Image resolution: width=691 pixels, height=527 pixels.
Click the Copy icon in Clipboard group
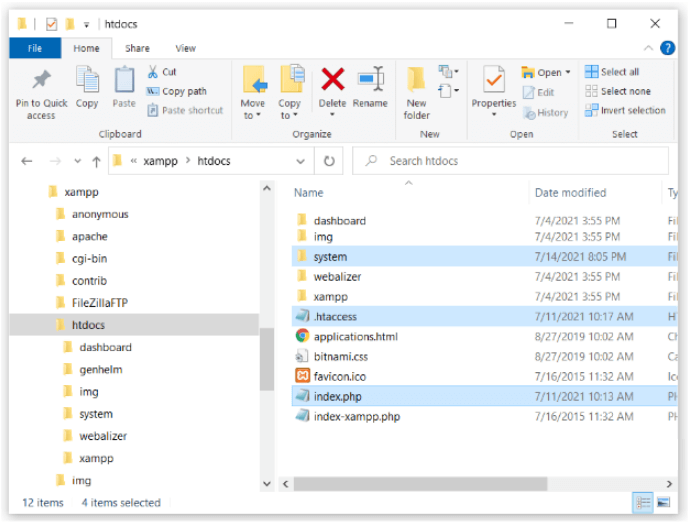pos(87,82)
